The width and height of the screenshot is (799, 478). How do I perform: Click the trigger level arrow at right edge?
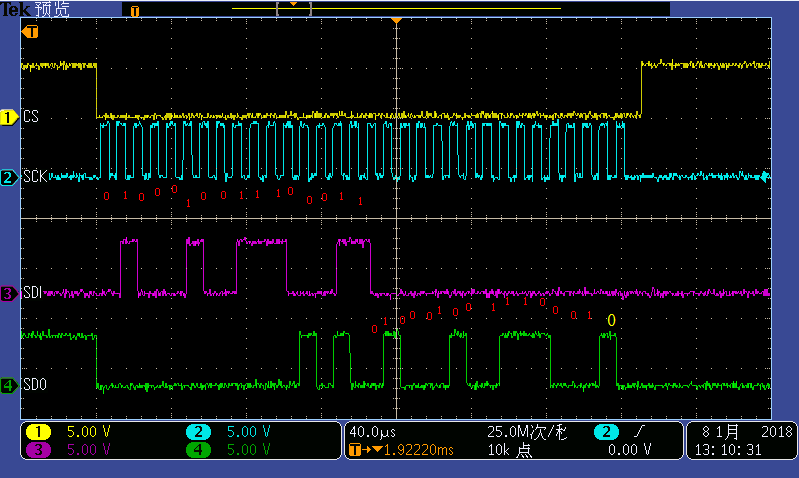click(765, 177)
